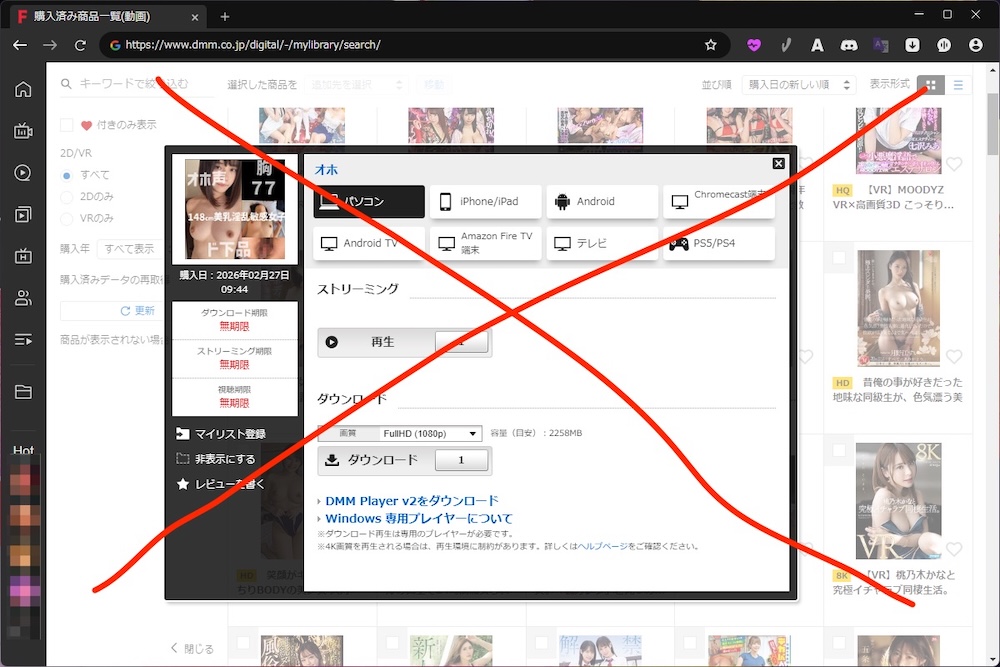Switch to grid display view icon

click(x=931, y=86)
